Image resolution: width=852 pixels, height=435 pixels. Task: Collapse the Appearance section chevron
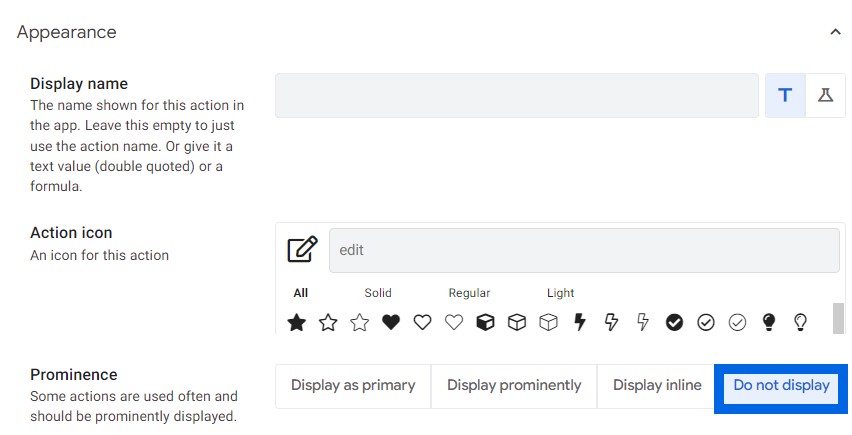tap(835, 33)
